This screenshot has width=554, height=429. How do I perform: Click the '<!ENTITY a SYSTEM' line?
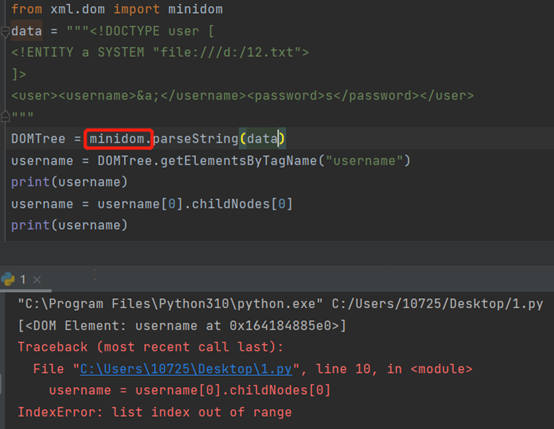point(160,52)
